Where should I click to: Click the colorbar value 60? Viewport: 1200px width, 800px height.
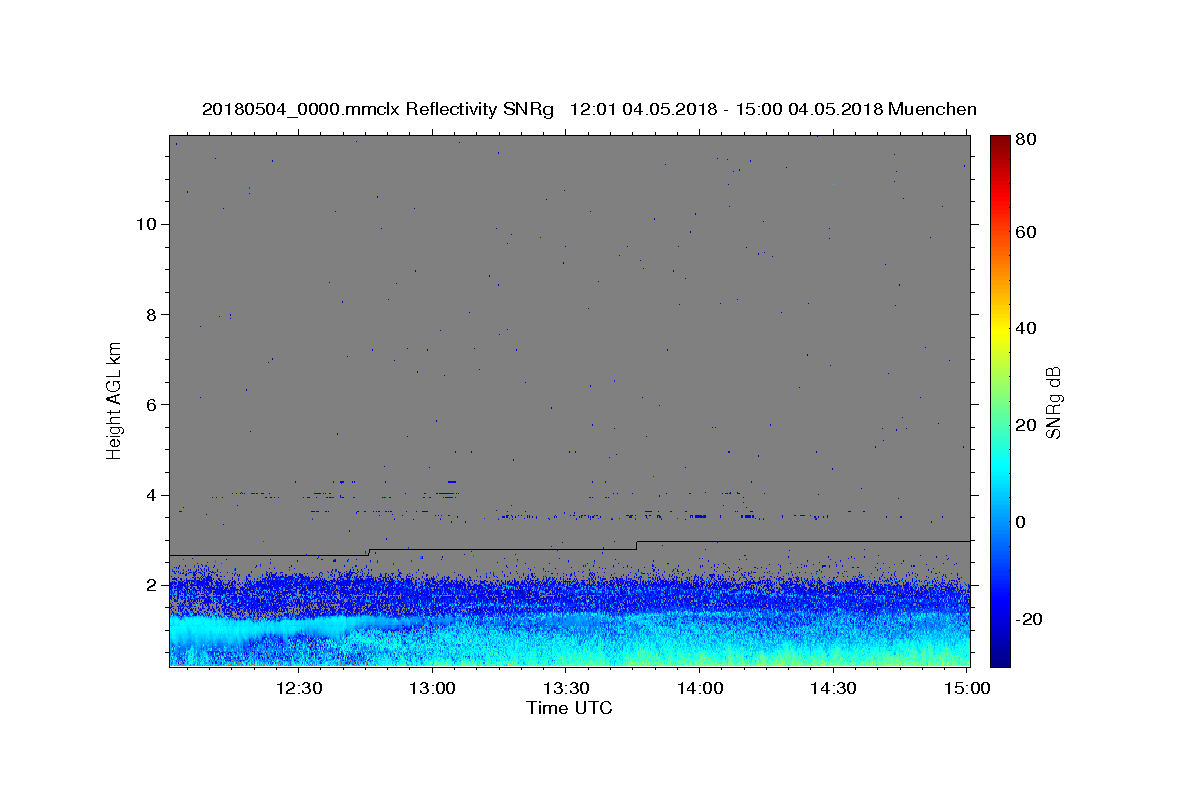(1025, 232)
